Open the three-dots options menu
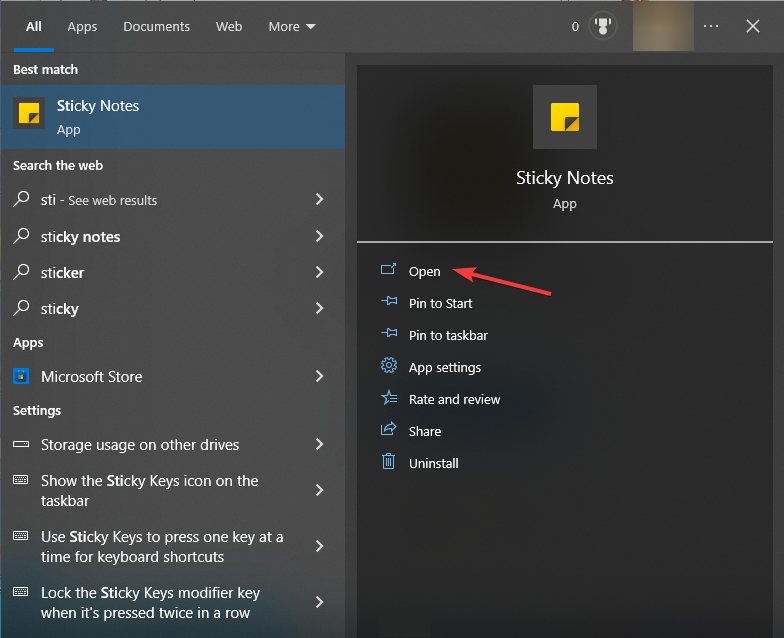Screen dimensions: 784x638 click(x=710, y=26)
